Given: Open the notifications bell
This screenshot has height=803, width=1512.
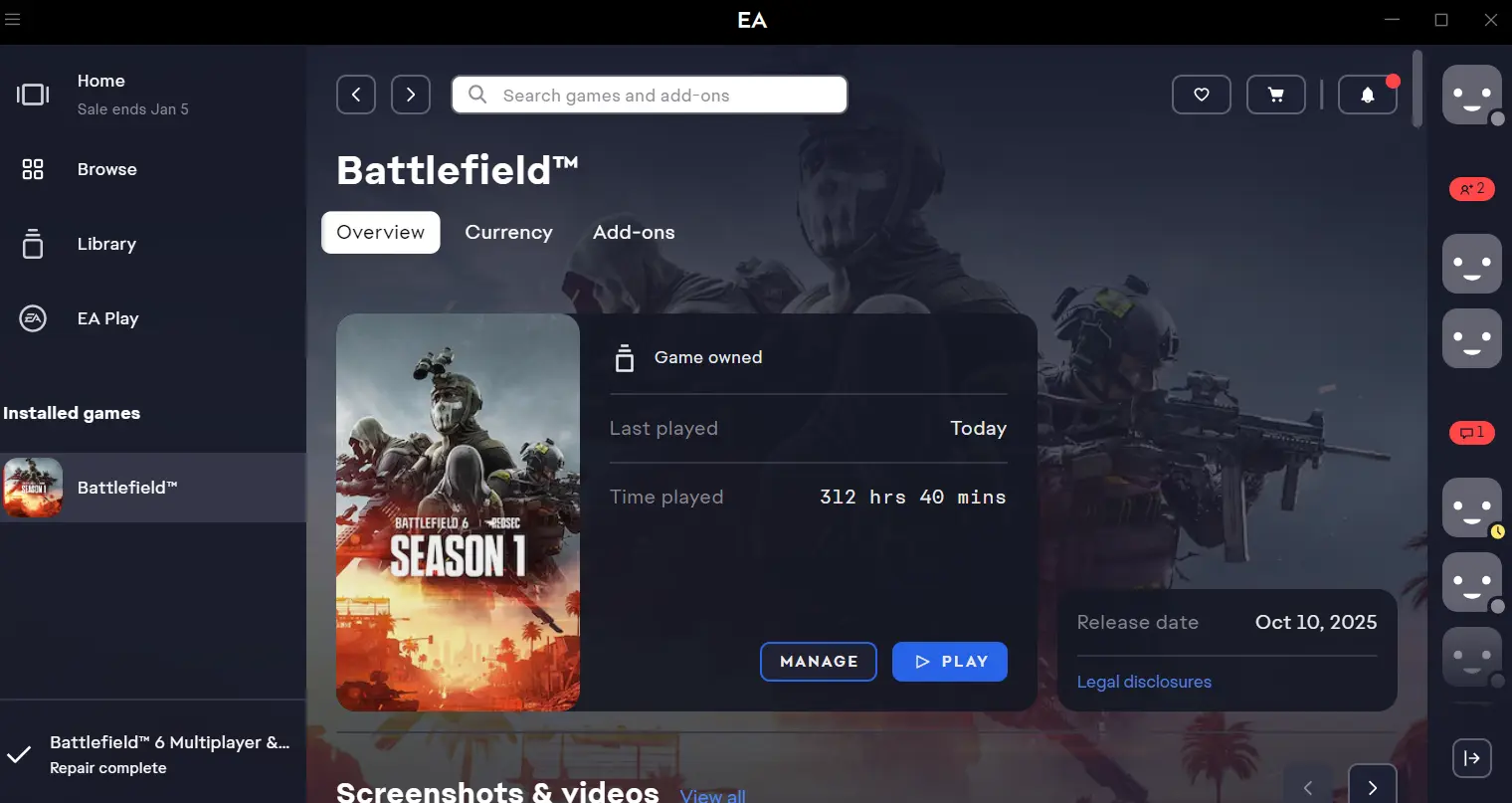Looking at the screenshot, I should tap(1368, 95).
